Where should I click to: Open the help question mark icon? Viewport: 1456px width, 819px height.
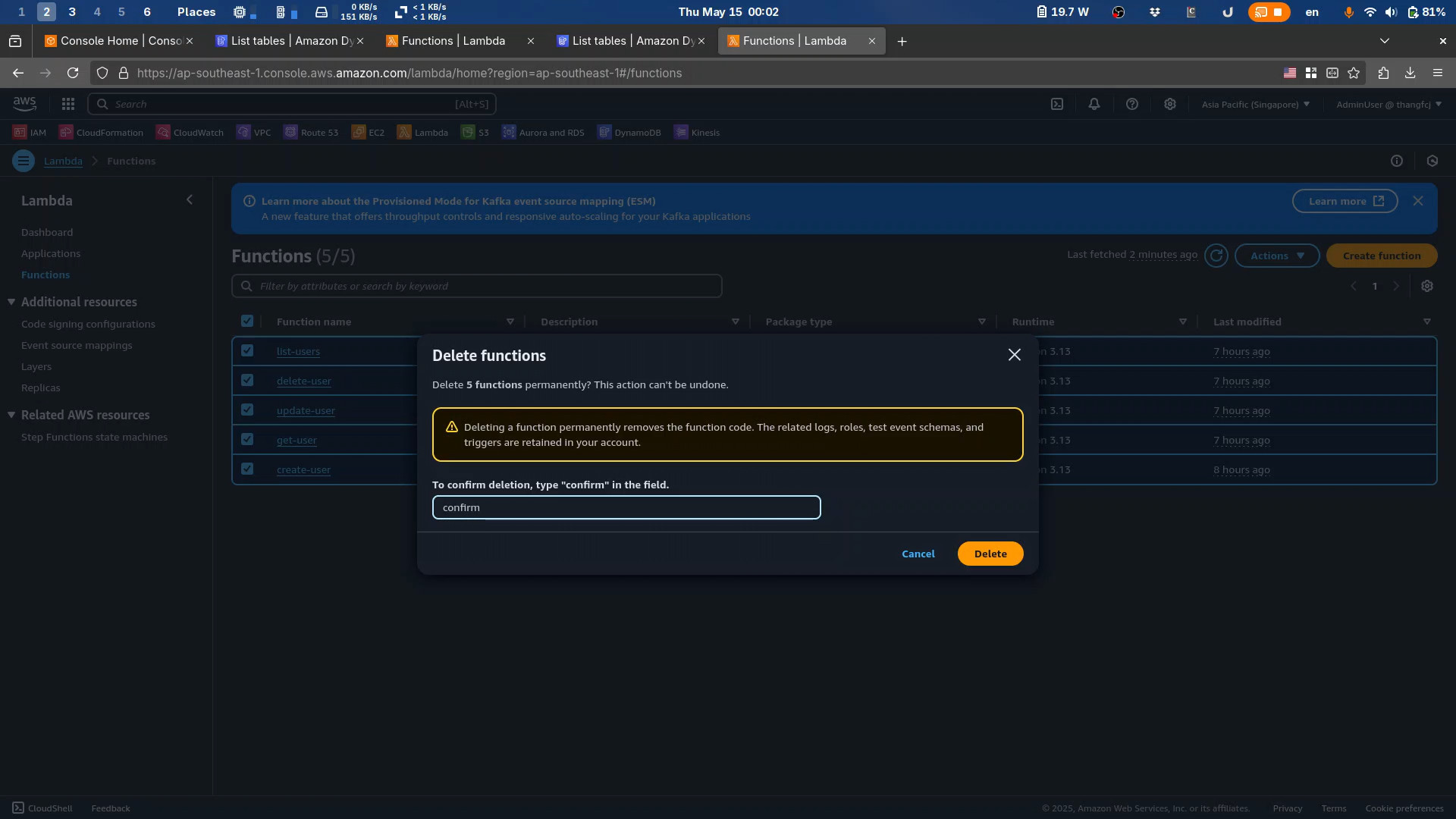click(x=1132, y=104)
